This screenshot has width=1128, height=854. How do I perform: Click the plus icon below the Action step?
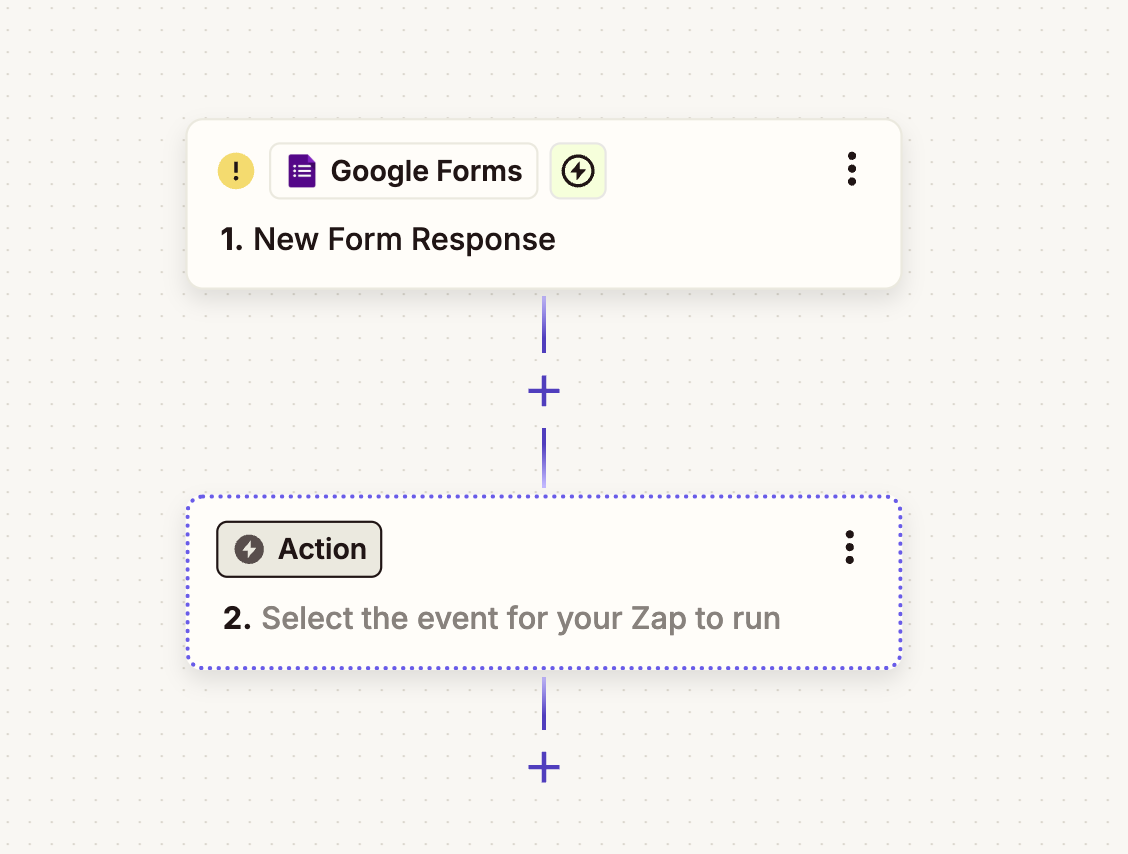[x=544, y=768]
